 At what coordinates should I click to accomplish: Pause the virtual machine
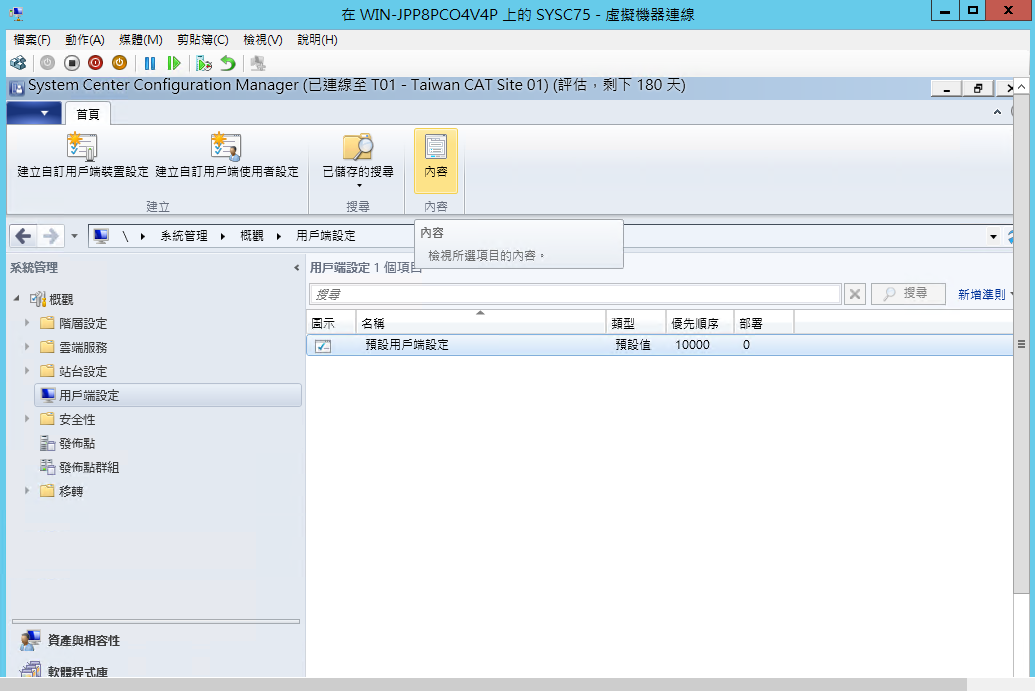(150, 63)
